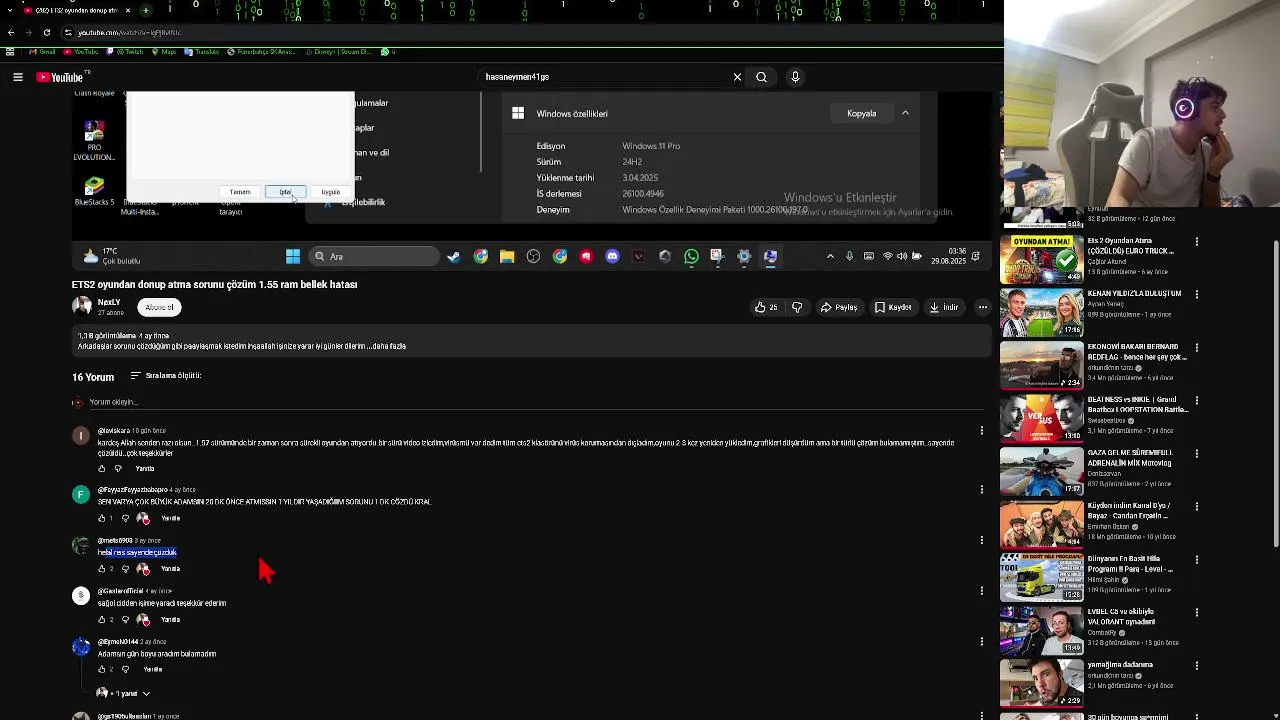Open the EKONOMİ BAKARI BERNARD video title

pyautogui.click(x=1136, y=351)
